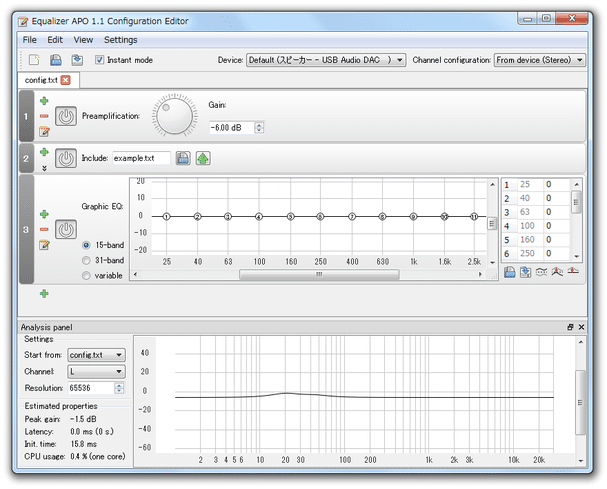The height and width of the screenshot is (489, 607).
Task: Click the Save toolbar icon
Action: coord(56,60)
